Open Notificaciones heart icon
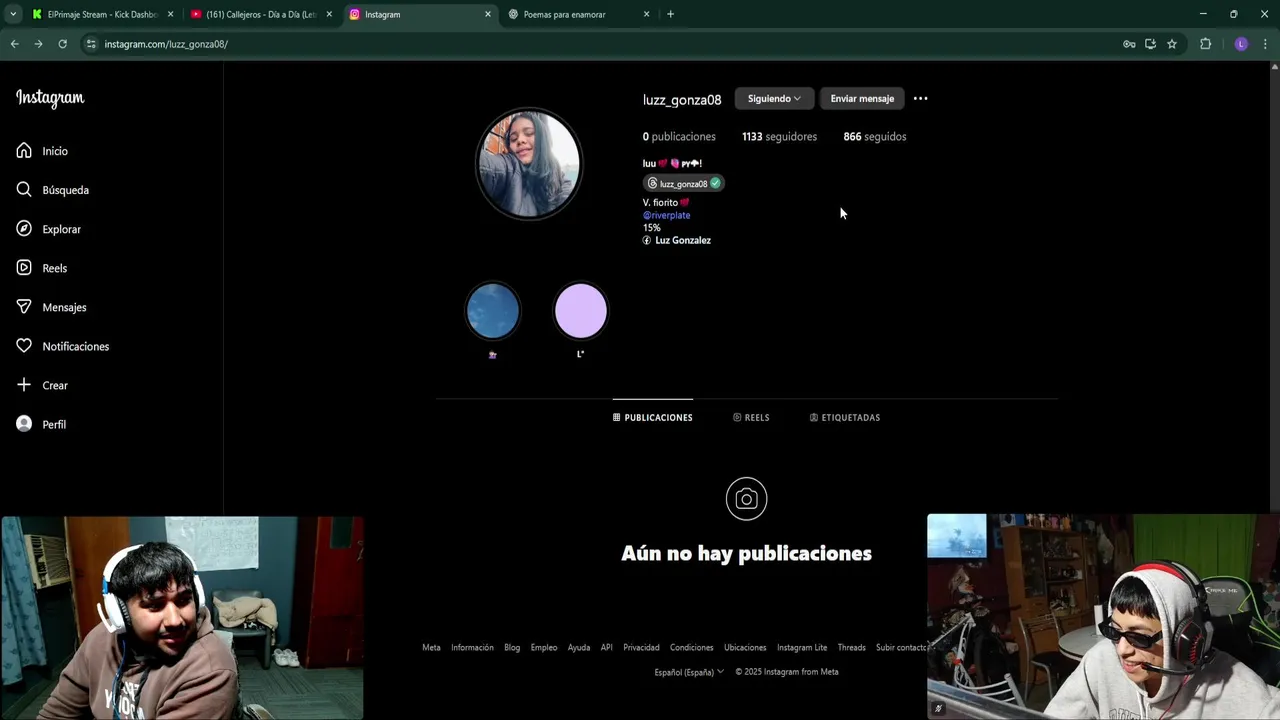Image resolution: width=1280 pixels, height=720 pixels. pos(24,346)
